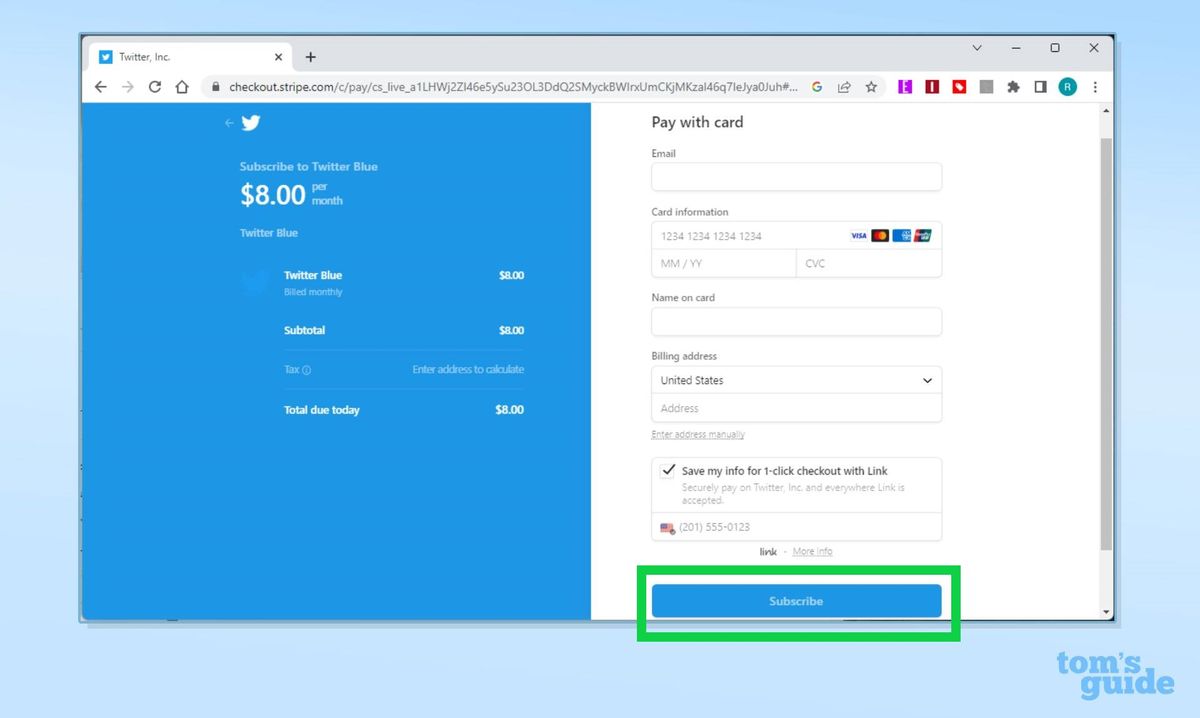Click the US flag icon on the phone field

[x=667, y=527]
